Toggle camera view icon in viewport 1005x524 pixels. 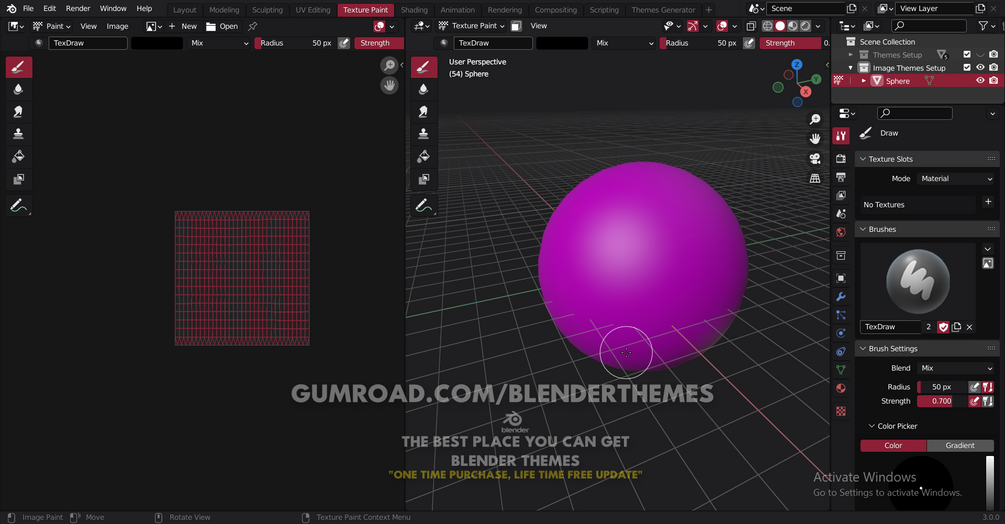click(815, 158)
